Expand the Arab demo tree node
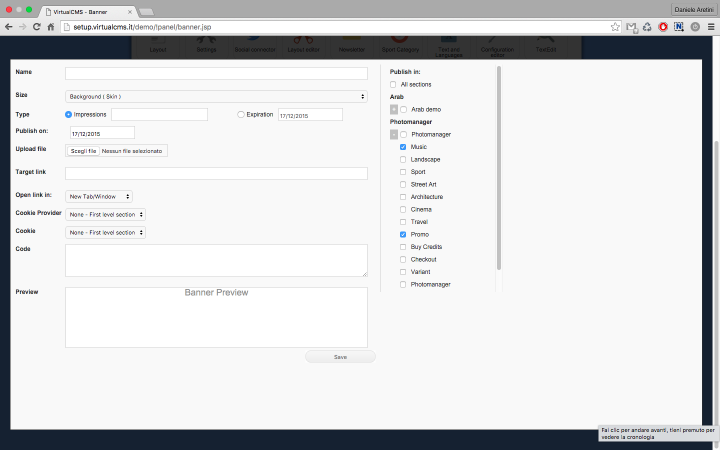This screenshot has width=720, height=450. coord(394,109)
